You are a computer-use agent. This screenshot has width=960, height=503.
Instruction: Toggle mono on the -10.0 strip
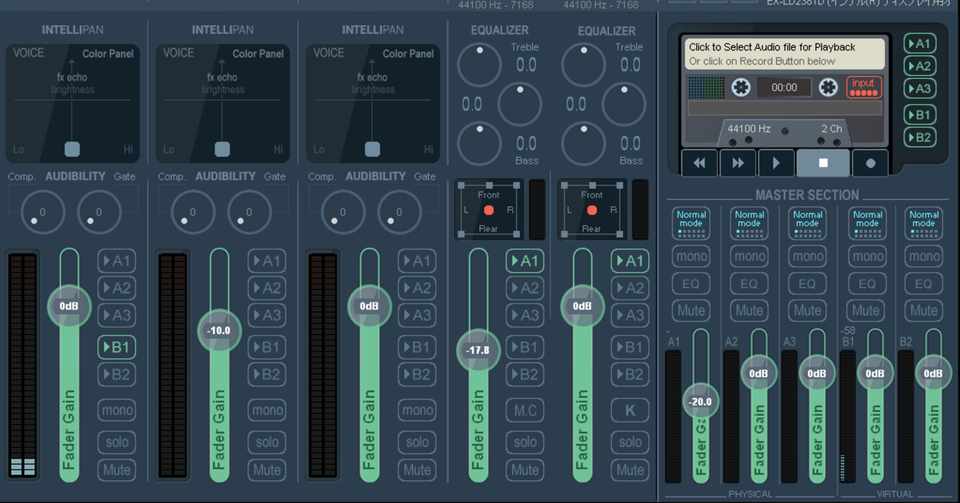pyautogui.click(x=266, y=410)
